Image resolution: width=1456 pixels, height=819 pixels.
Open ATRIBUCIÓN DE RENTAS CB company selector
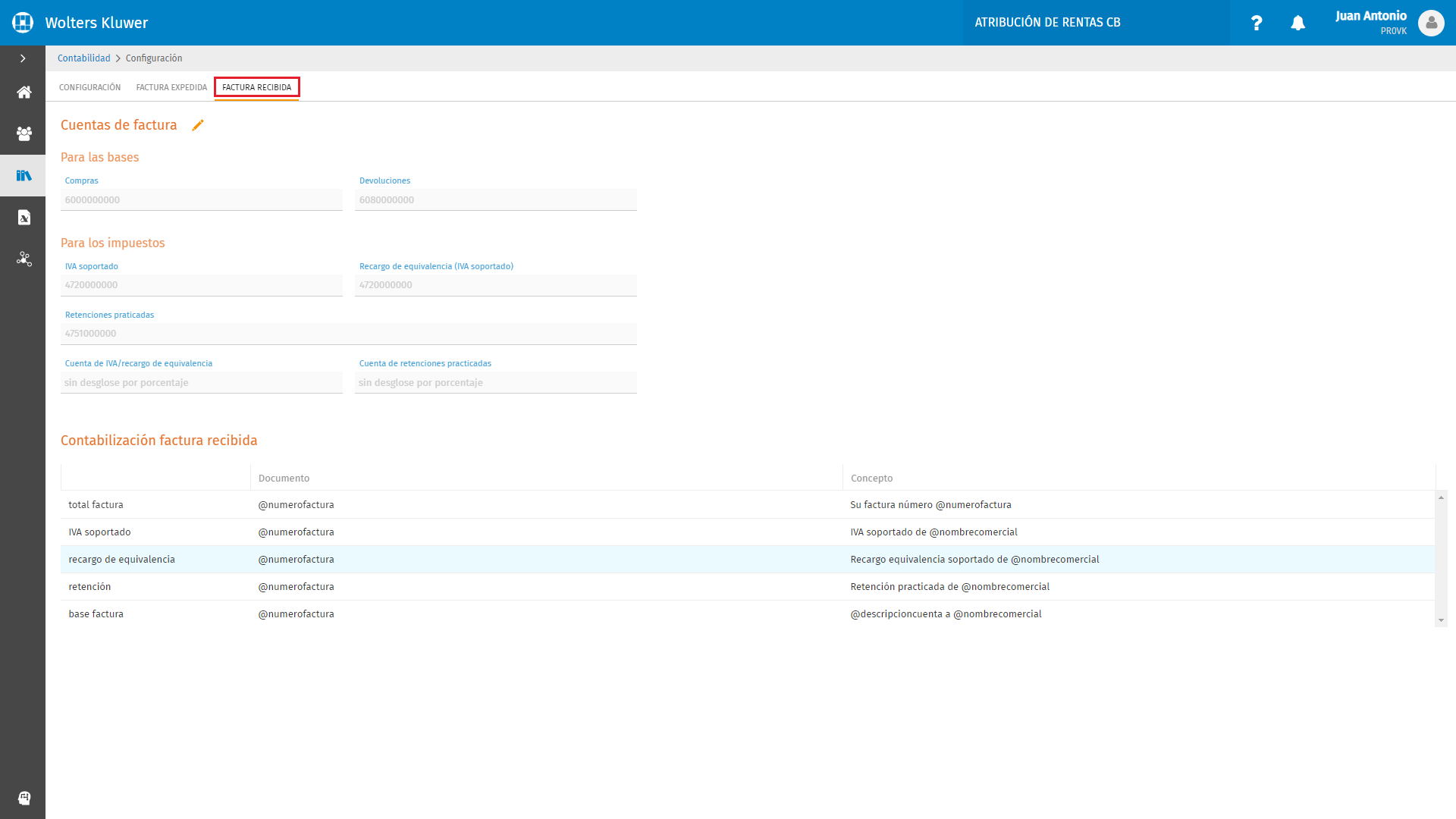pyautogui.click(x=1097, y=23)
